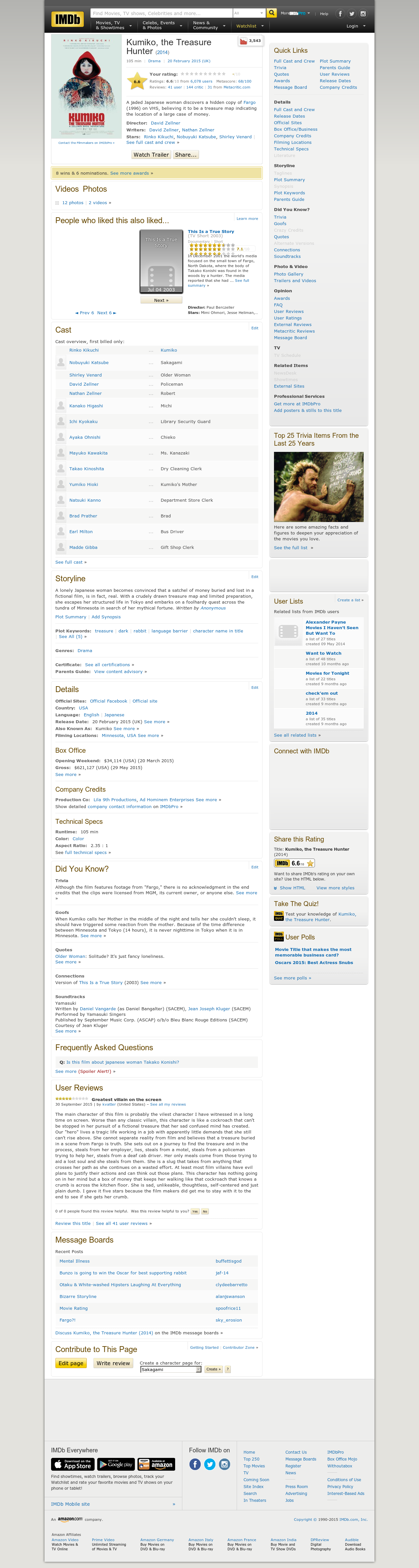The image size is (419, 1568).
Task: Click the Next 6 link in recommendations
Action: point(106,313)
